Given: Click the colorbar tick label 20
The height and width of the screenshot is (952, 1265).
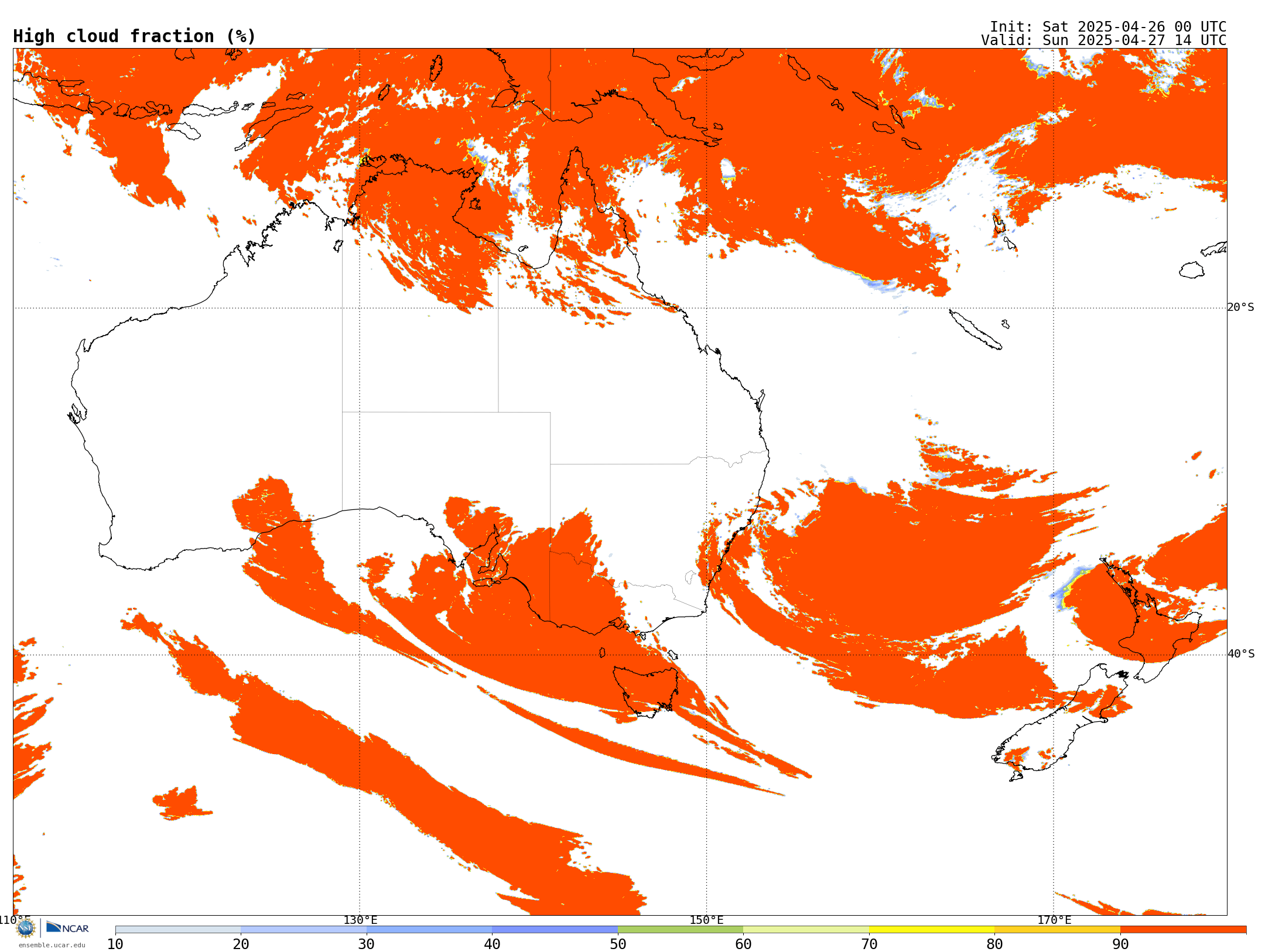Looking at the screenshot, I should (x=241, y=944).
